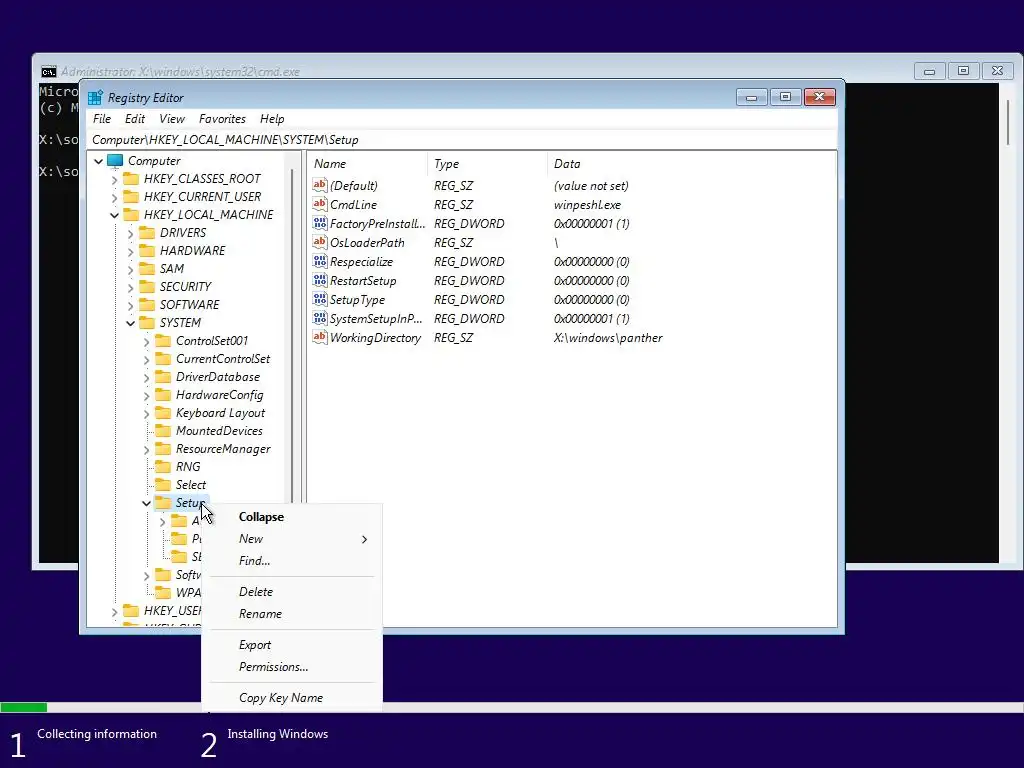The image size is (1024, 768).
Task: Click the DWORD icon beside FactoryPreInstall
Action: 319,223
